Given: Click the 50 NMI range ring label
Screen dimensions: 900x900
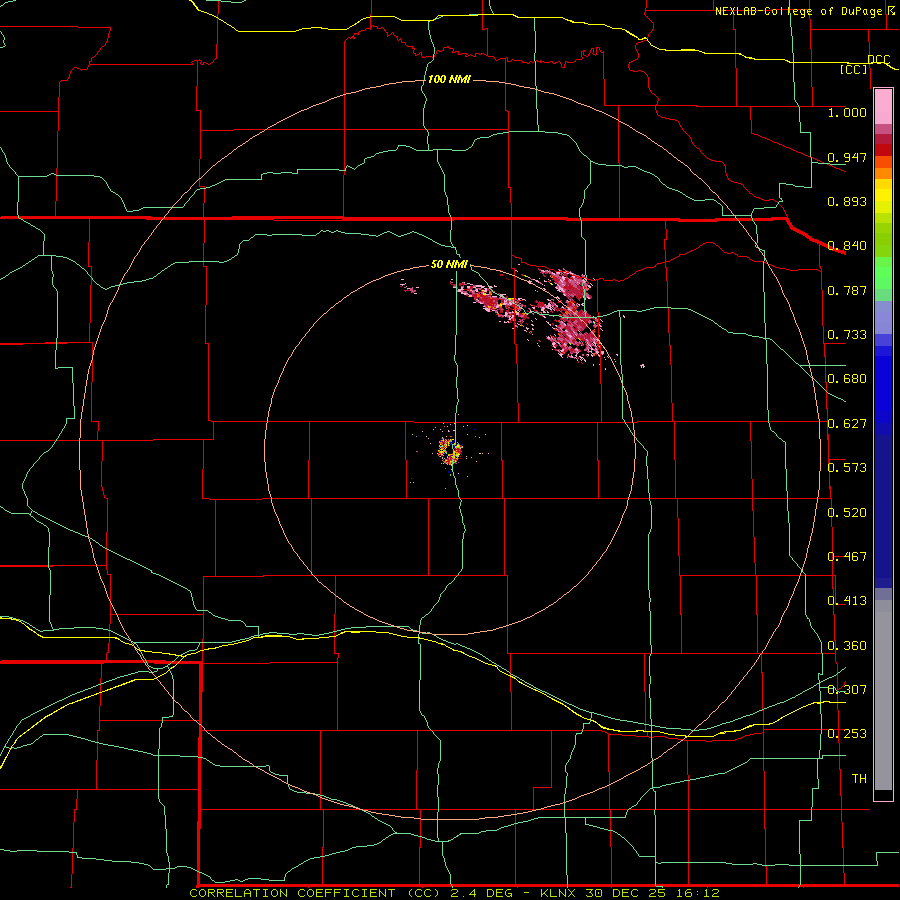Looking at the screenshot, I should pos(449,264).
